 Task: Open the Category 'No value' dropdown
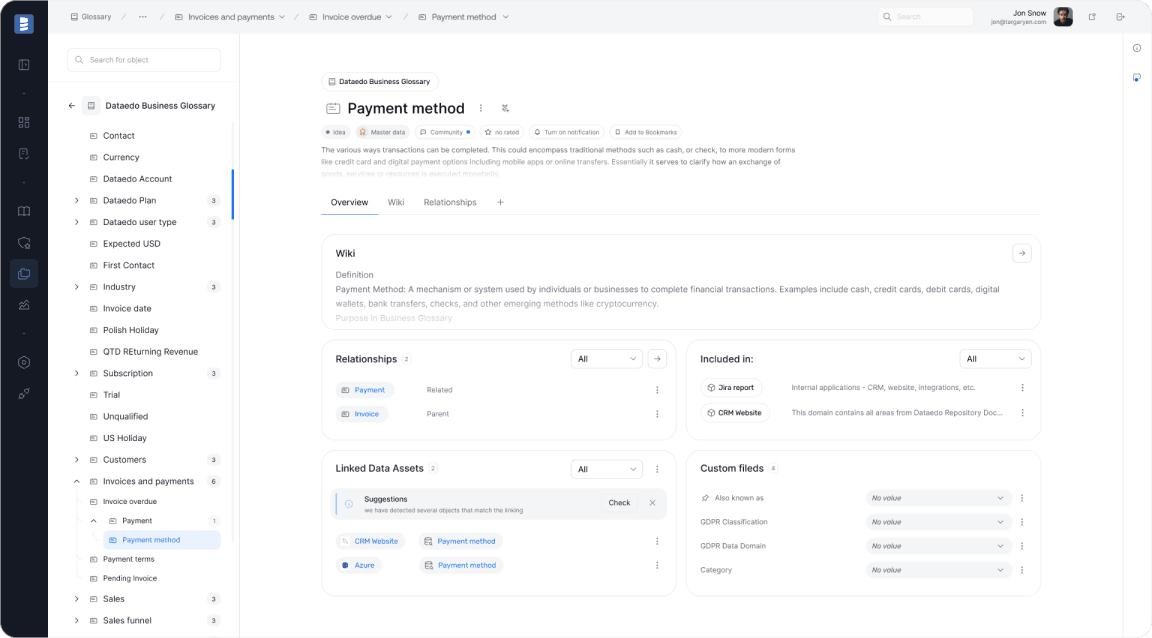pos(937,569)
